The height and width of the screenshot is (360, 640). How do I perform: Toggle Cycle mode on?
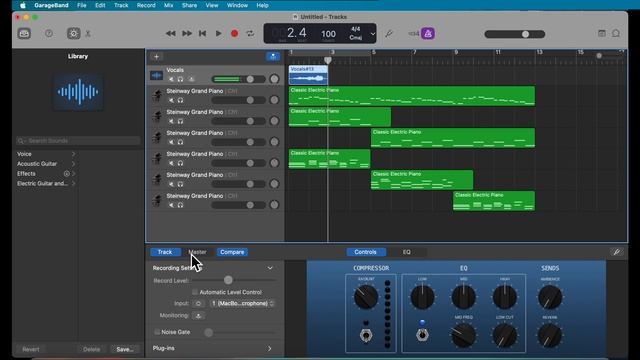click(x=250, y=33)
